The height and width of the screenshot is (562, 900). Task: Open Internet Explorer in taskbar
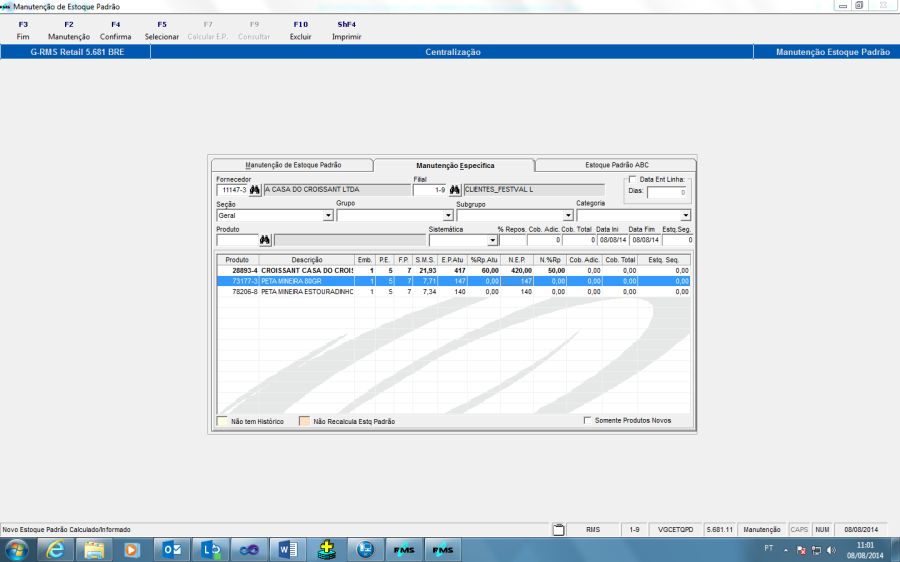(x=56, y=550)
